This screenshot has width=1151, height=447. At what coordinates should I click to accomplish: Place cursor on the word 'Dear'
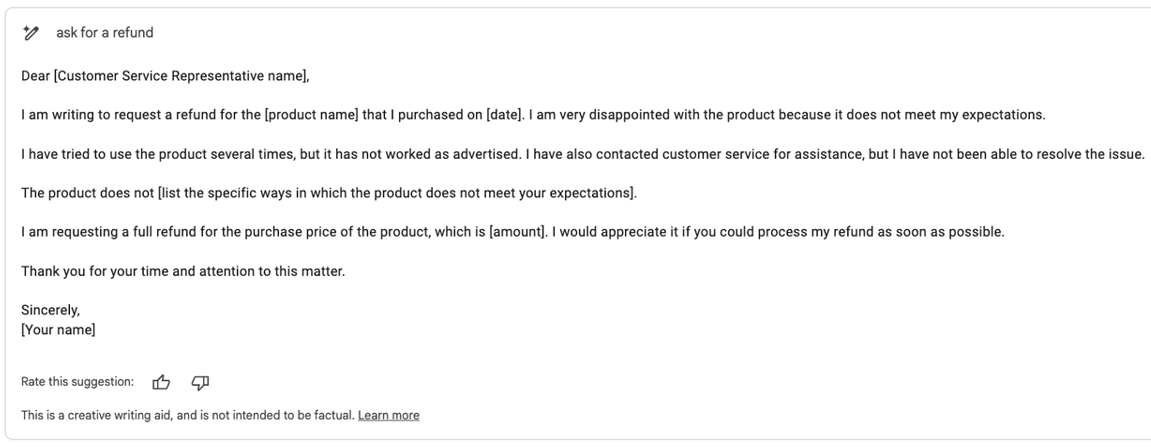(x=35, y=76)
